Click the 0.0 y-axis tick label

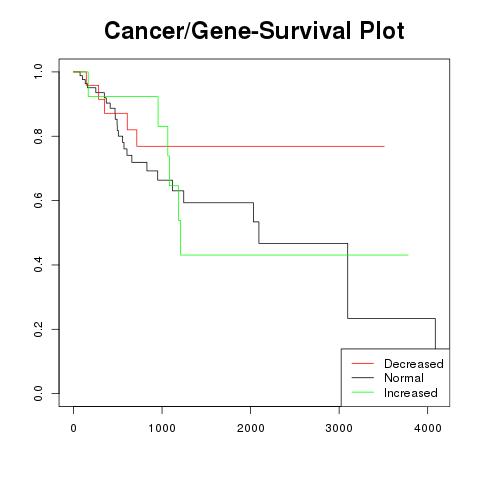[x=38, y=393]
